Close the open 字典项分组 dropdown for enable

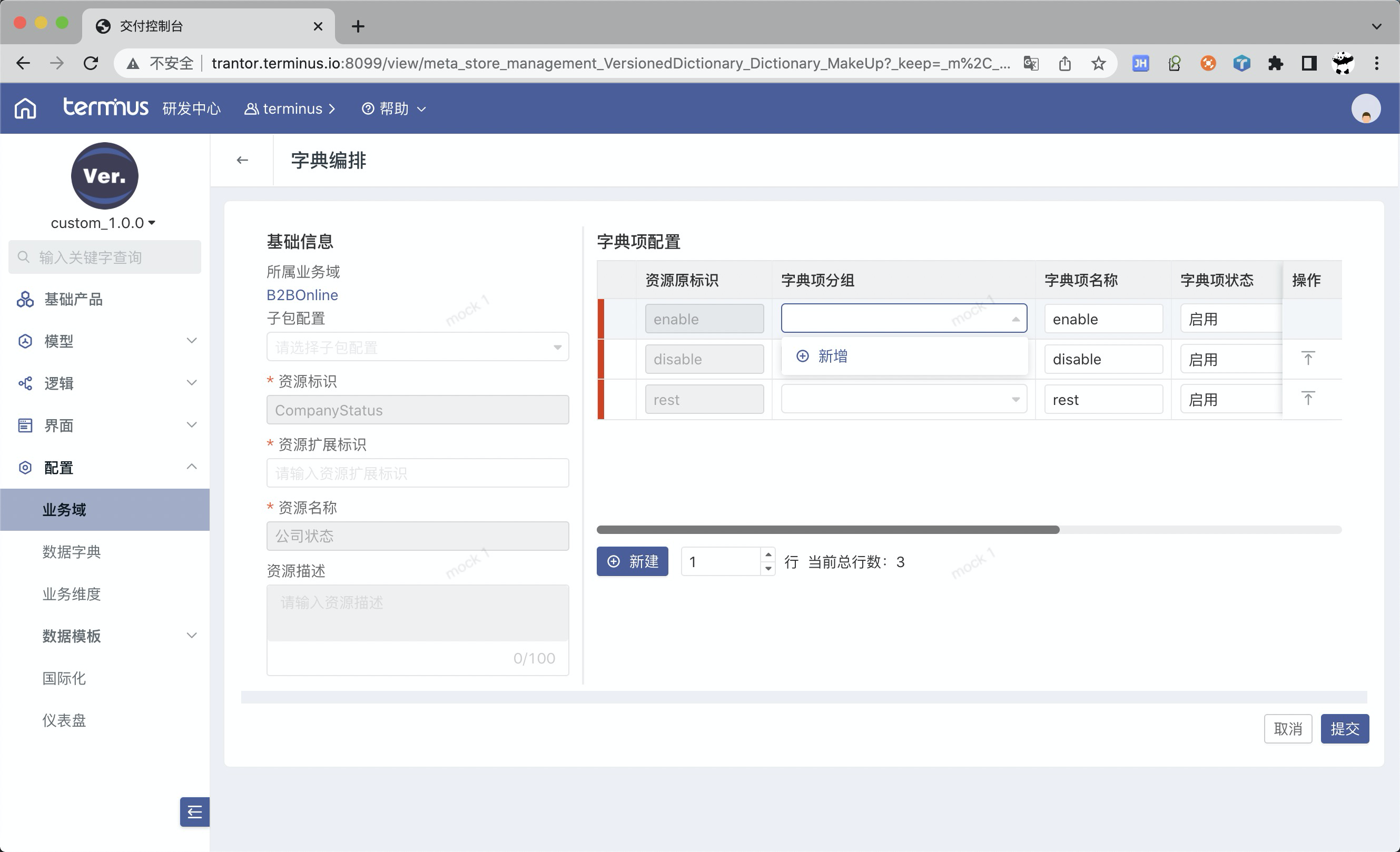coord(904,319)
